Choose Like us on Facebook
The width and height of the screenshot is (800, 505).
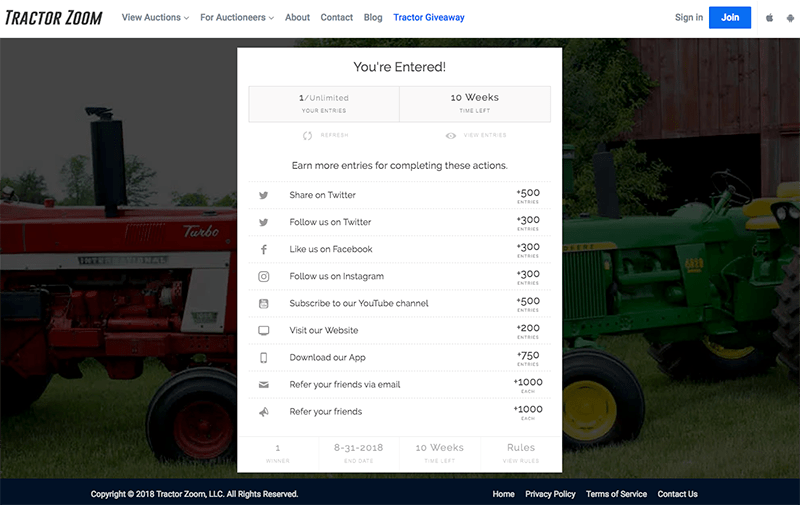(x=399, y=249)
